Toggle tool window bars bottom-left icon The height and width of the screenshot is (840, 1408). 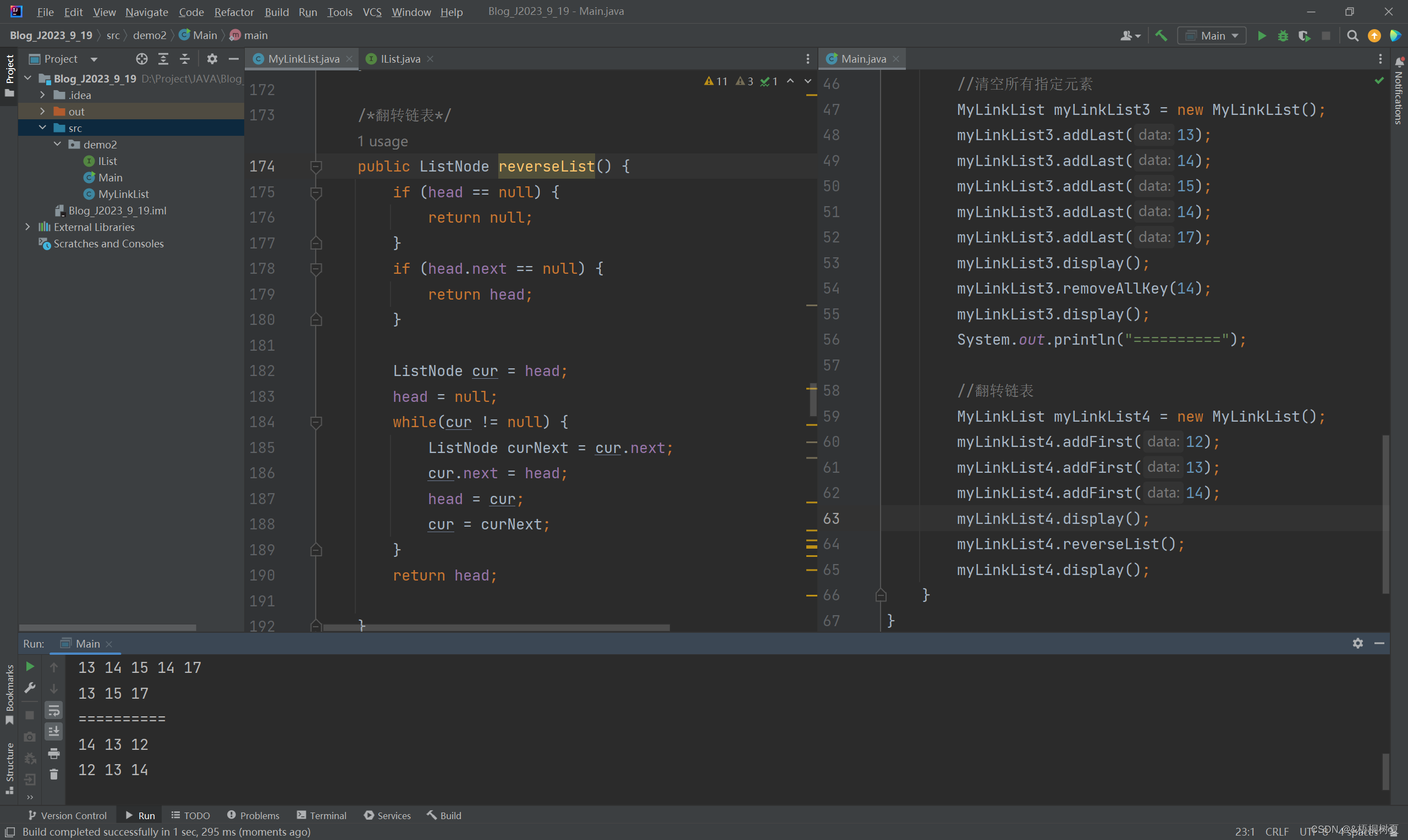(x=9, y=832)
